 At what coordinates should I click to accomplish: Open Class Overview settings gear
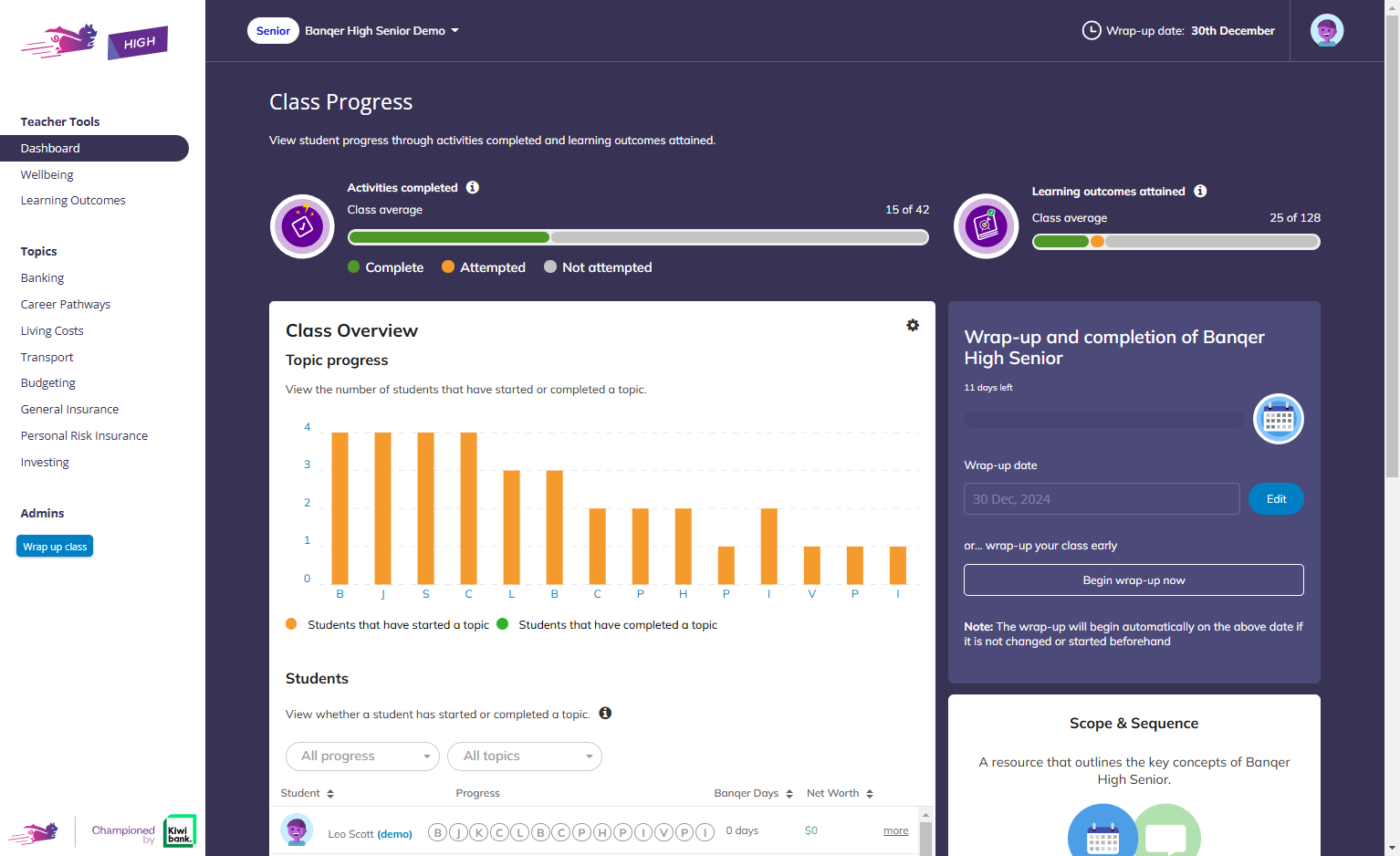click(x=913, y=325)
